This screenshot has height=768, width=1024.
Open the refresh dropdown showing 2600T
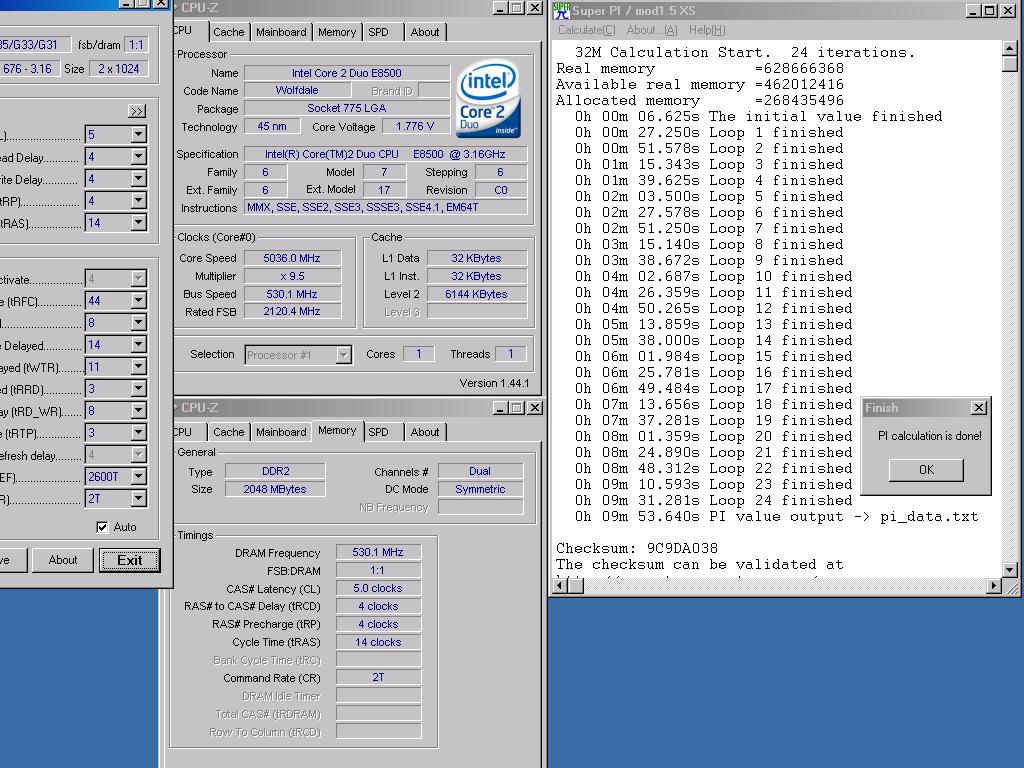click(138, 477)
